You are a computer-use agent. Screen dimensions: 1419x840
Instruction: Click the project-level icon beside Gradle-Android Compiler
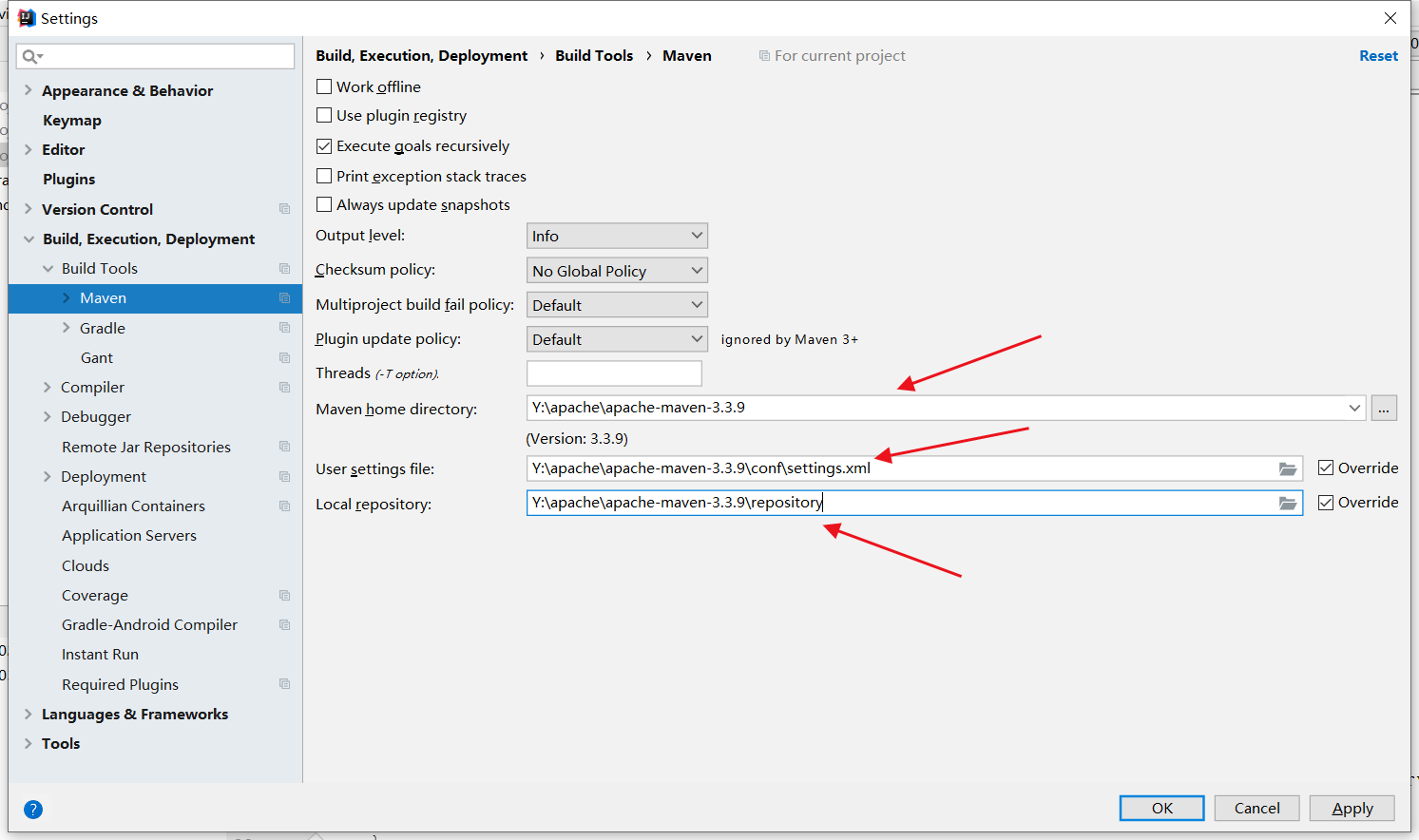point(284,624)
